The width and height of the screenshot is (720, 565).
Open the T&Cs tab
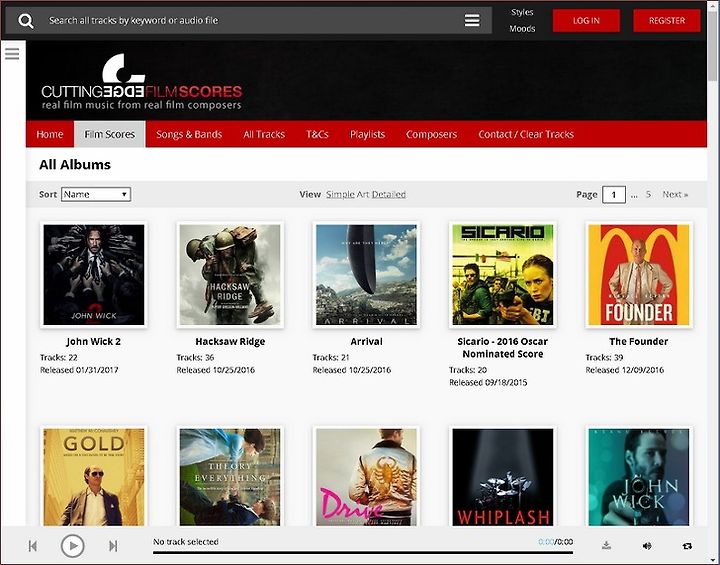(317, 134)
